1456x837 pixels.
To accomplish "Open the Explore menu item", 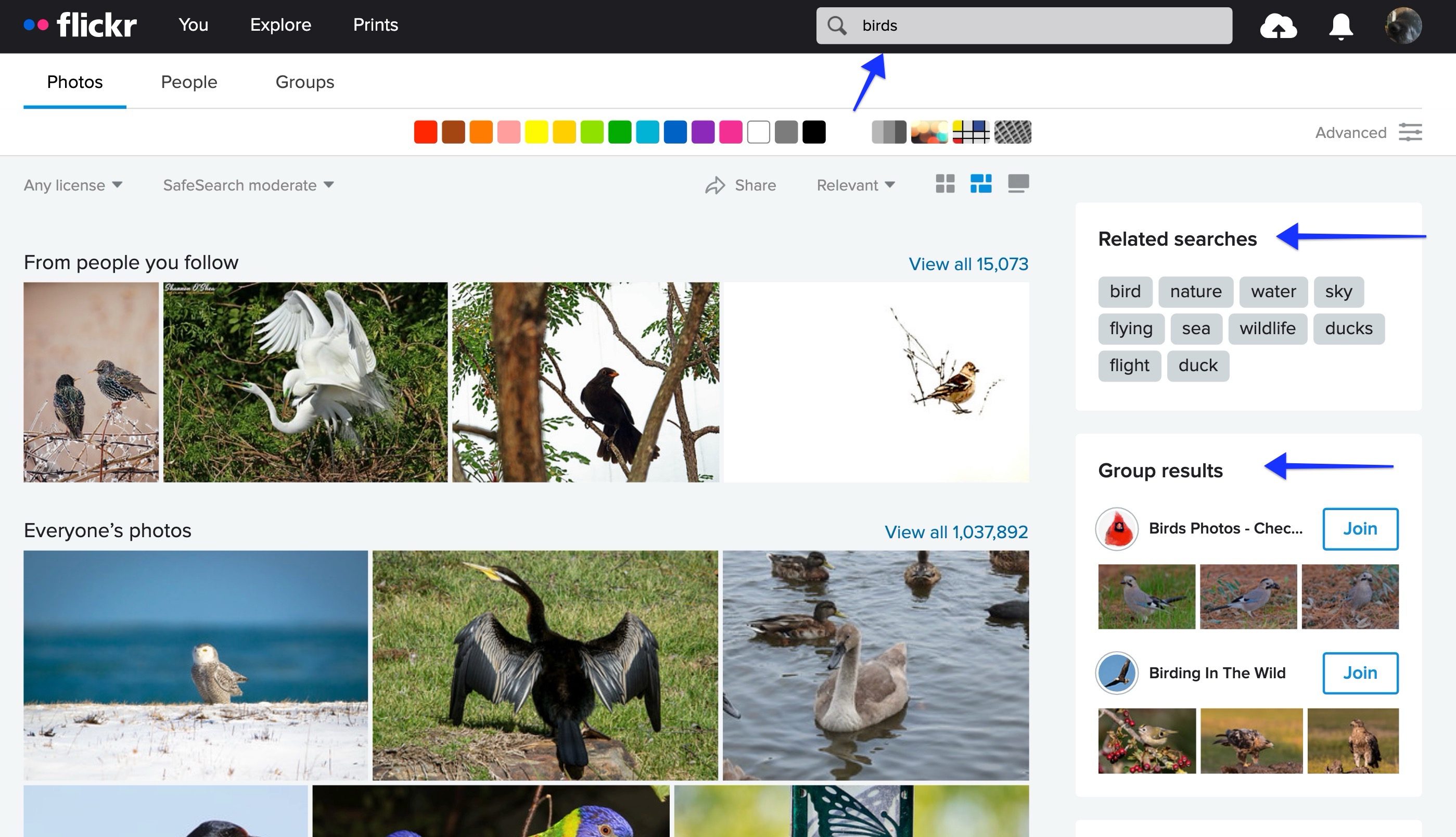I will (x=280, y=24).
